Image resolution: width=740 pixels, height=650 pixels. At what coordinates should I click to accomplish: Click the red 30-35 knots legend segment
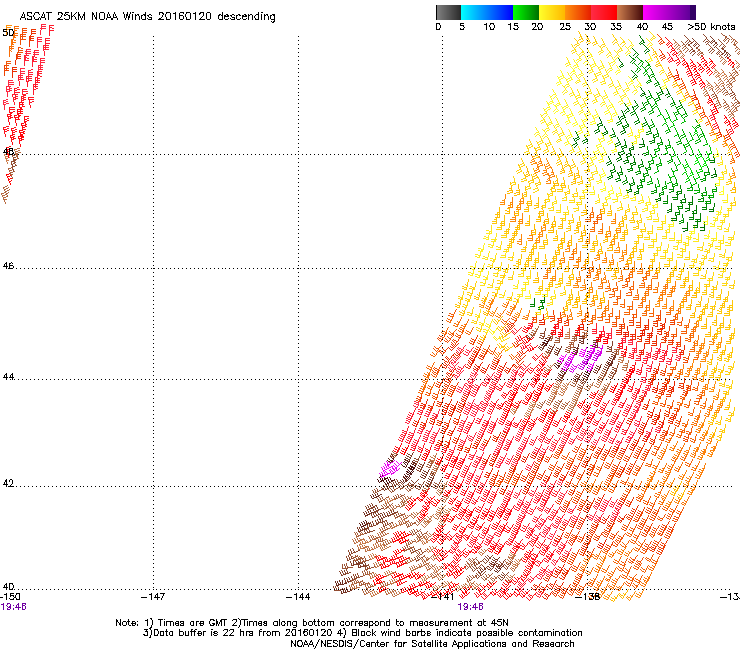click(x=604, y=12)
